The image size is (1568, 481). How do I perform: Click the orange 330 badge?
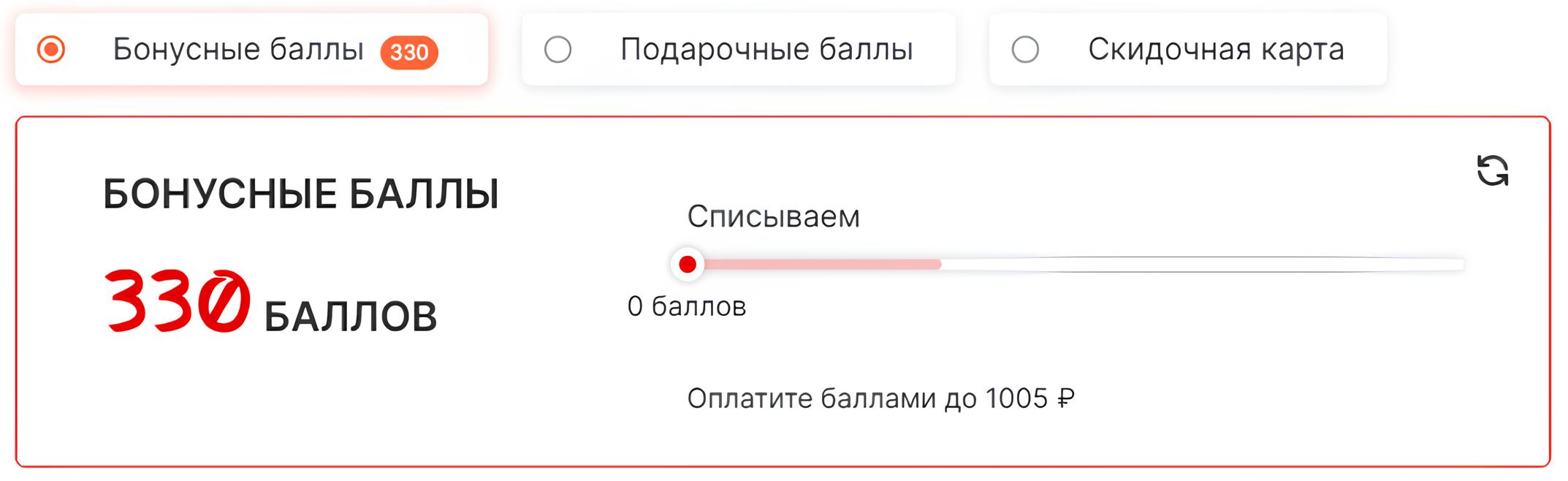(x=409, y=52)
